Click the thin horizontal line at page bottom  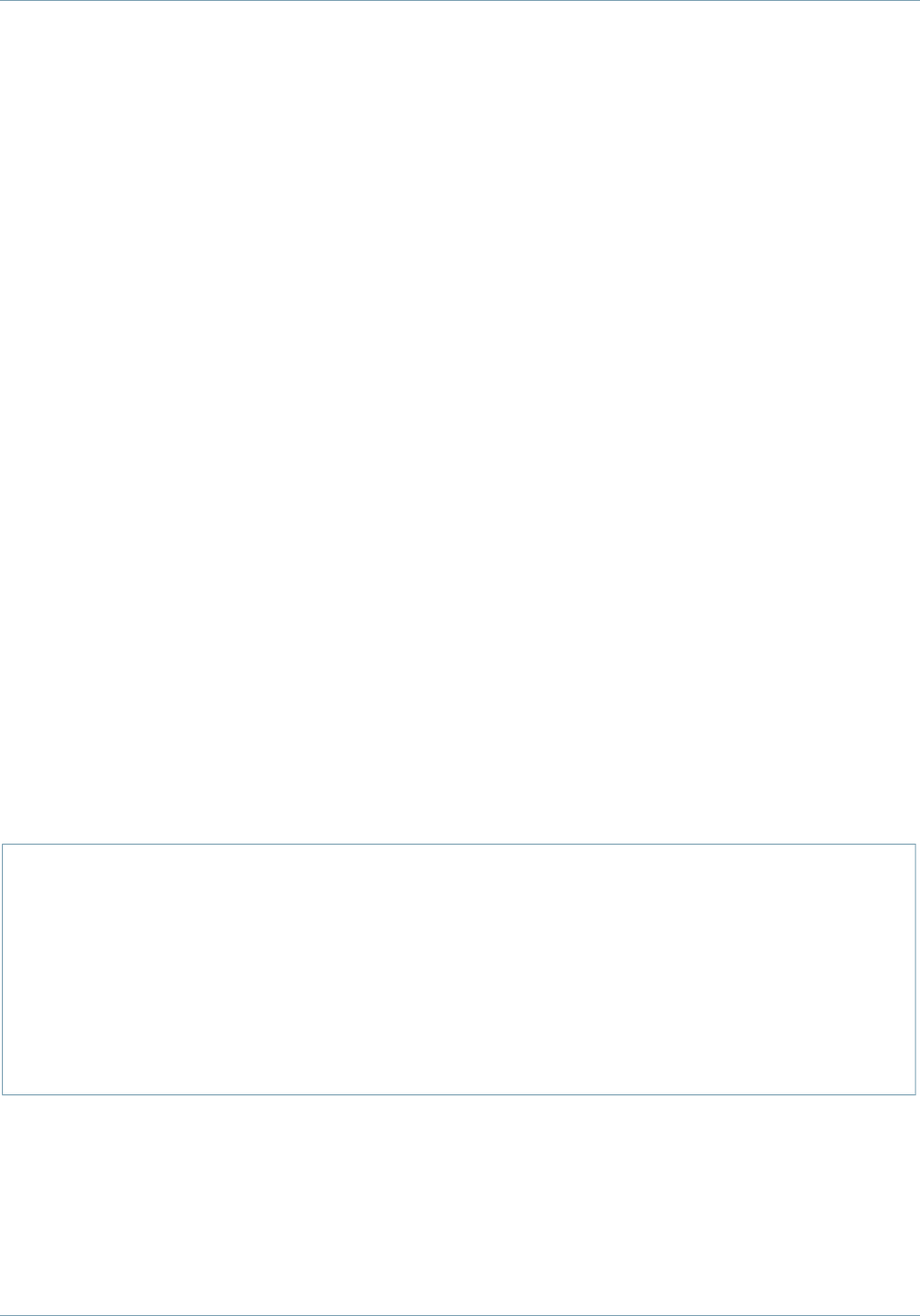(460, 1314)
